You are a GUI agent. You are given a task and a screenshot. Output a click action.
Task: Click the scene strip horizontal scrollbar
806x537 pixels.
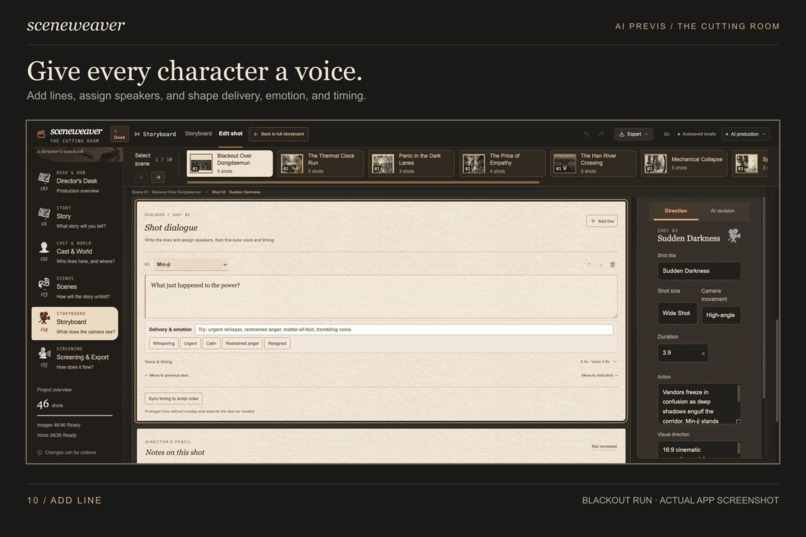(x=363, y=182)
